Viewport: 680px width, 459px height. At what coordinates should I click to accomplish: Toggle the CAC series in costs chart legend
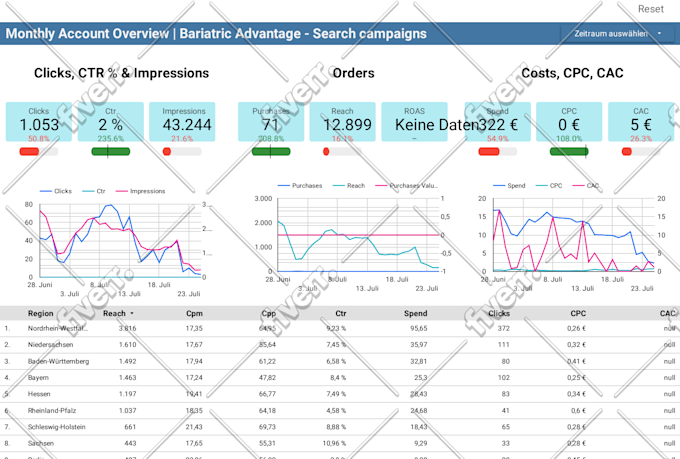586,186
